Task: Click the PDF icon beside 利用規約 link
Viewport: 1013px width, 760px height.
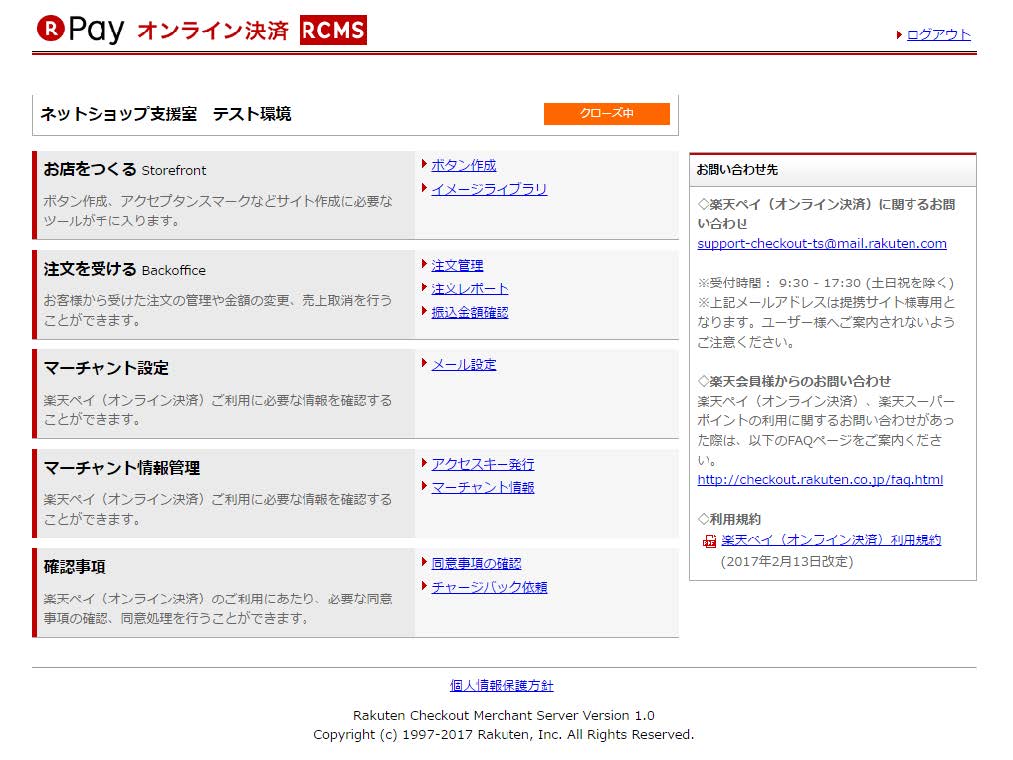Action: pyautogui.click(x=709, y=542)
